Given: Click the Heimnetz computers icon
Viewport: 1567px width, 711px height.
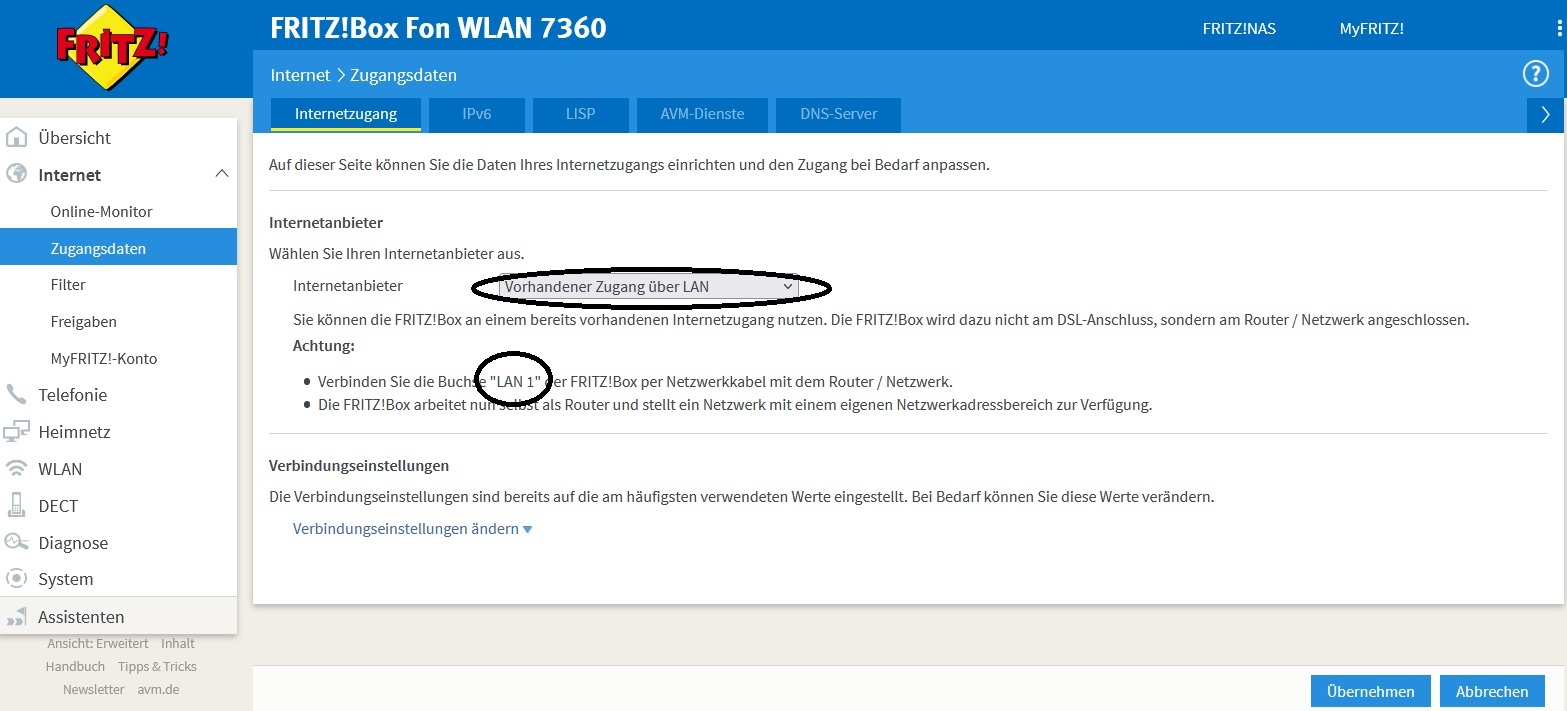Looking at the screenshot, I should 16,432.
